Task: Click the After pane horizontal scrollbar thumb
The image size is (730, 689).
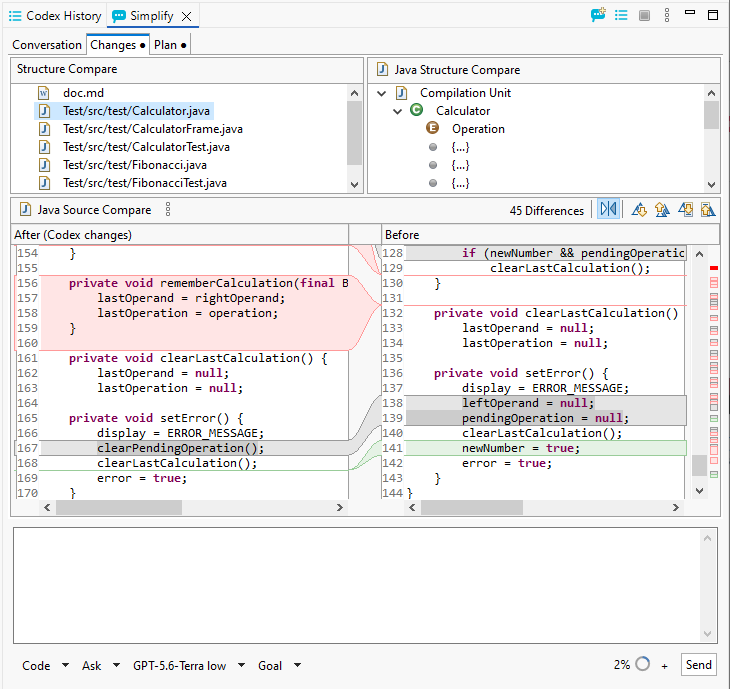Action: tap(119, 507)
